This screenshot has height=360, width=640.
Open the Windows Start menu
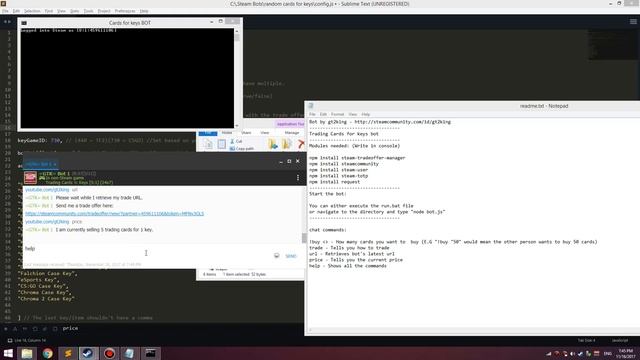[8, 353]
